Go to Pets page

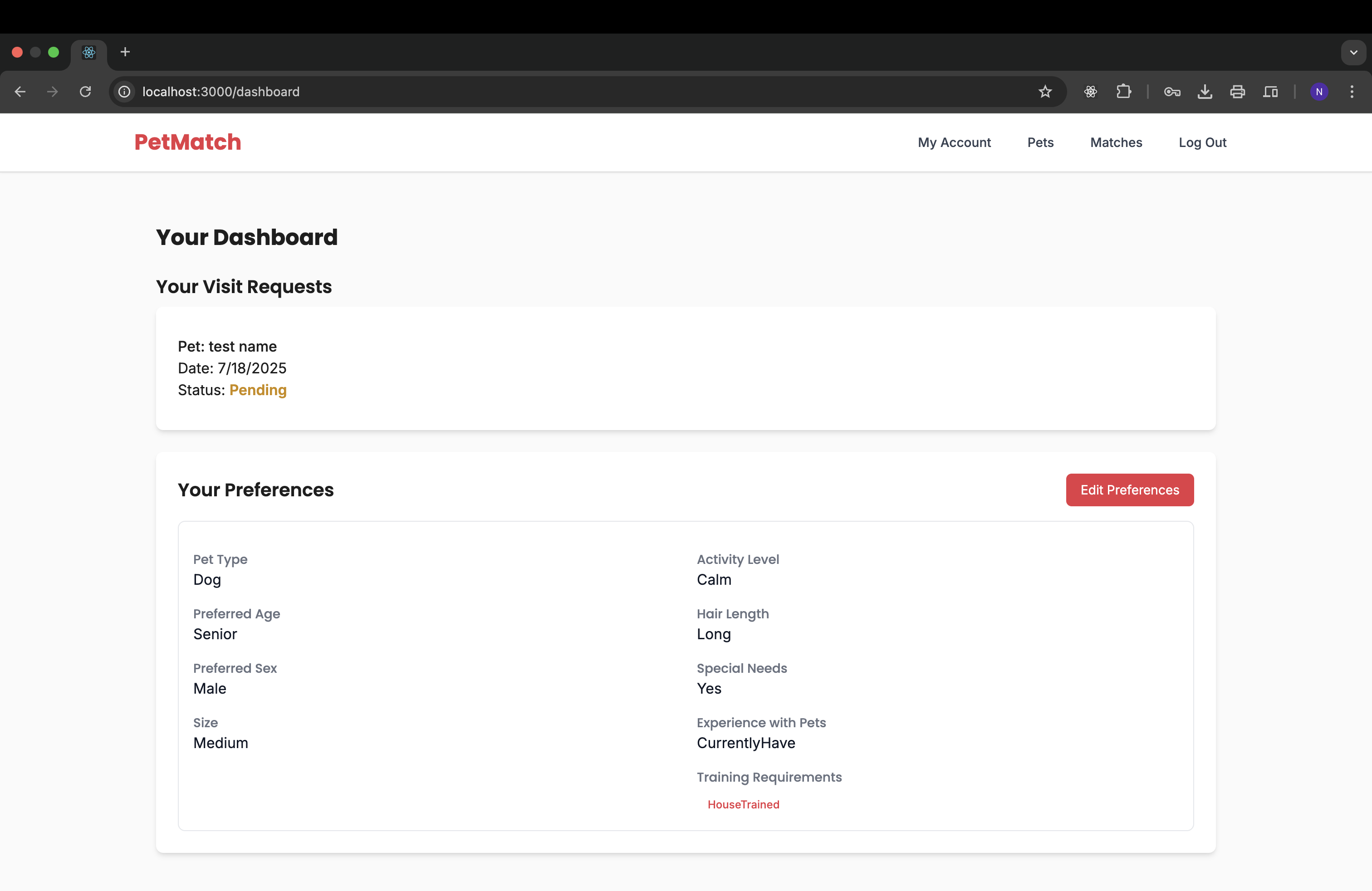coord(1040,142)
